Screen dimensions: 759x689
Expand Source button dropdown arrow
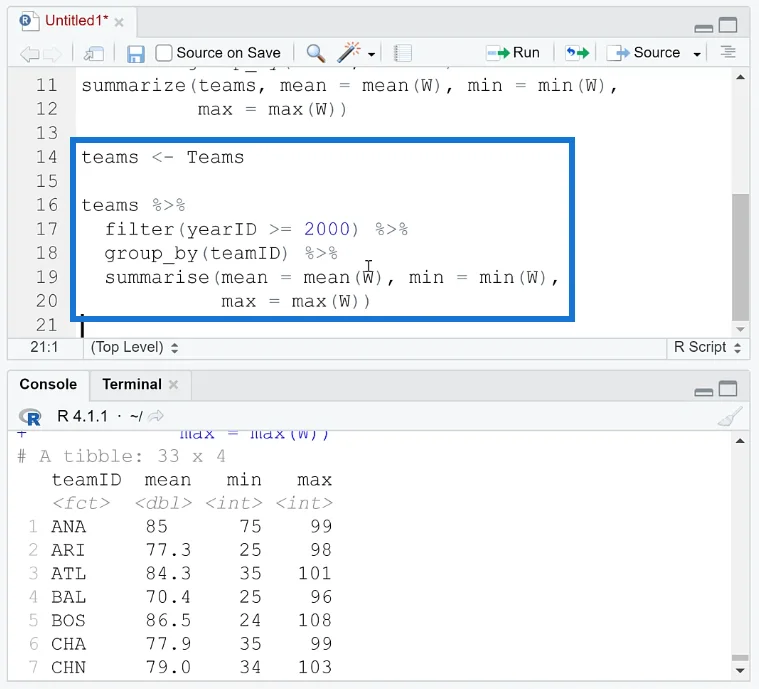click(x=697, y=54)
